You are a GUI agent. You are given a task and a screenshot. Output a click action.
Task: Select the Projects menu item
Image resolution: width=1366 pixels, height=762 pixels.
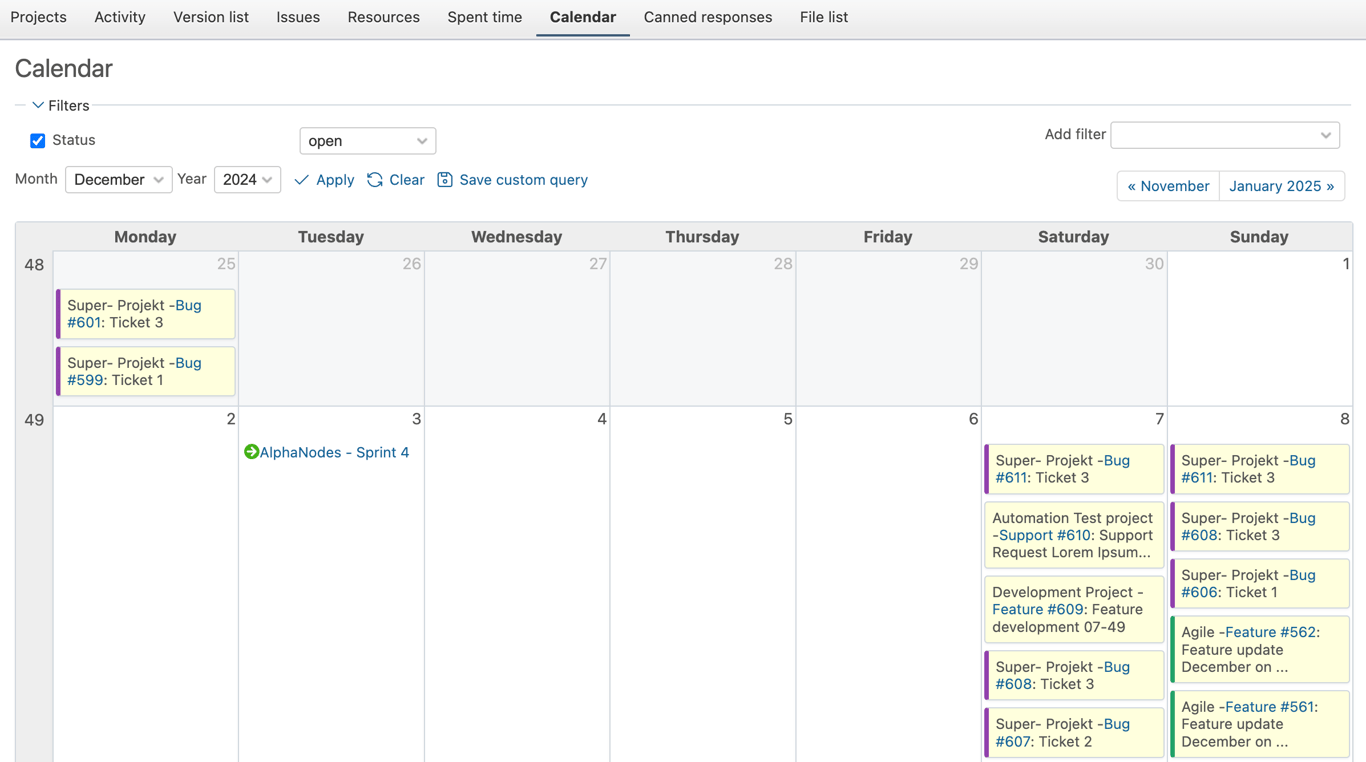38,17
